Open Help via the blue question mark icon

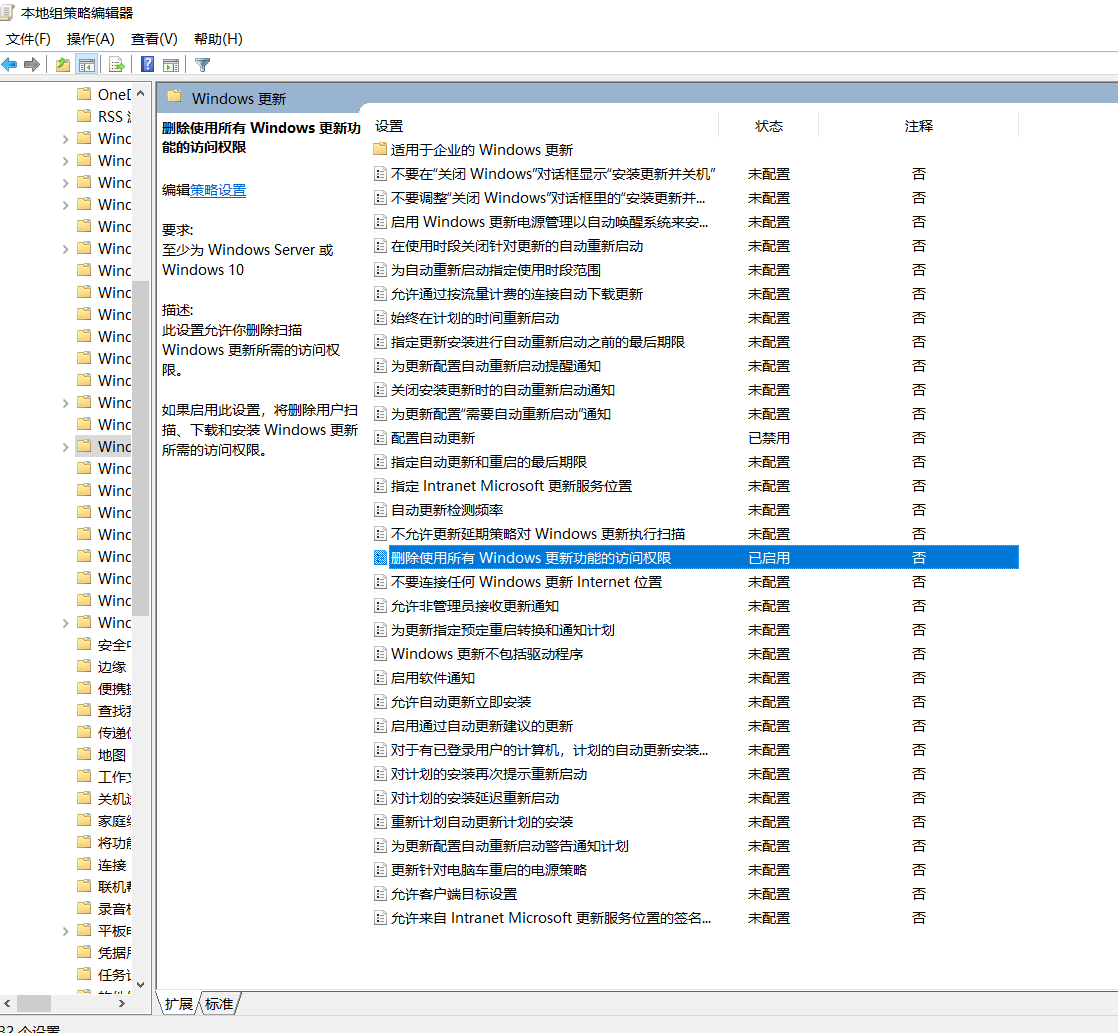147,65
